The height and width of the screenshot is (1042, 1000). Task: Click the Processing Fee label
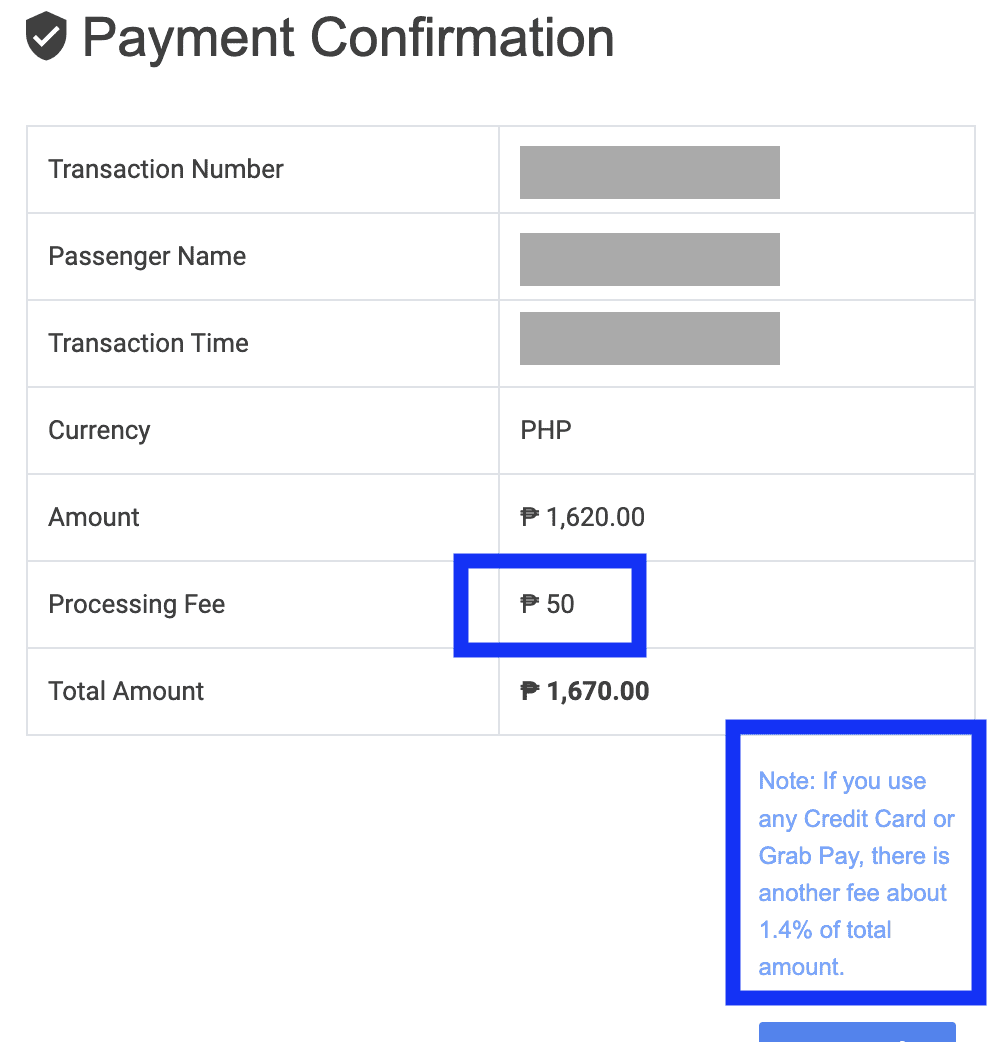pos(137,604)
